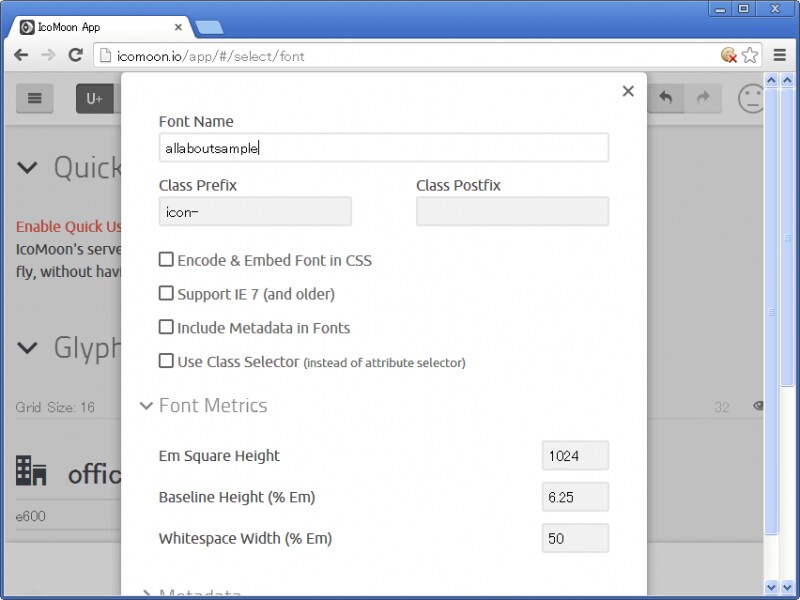Click the Class Prefix input field
Image resolution: width=800 pixels, height=600 pixels.
(x=255, y=211)
